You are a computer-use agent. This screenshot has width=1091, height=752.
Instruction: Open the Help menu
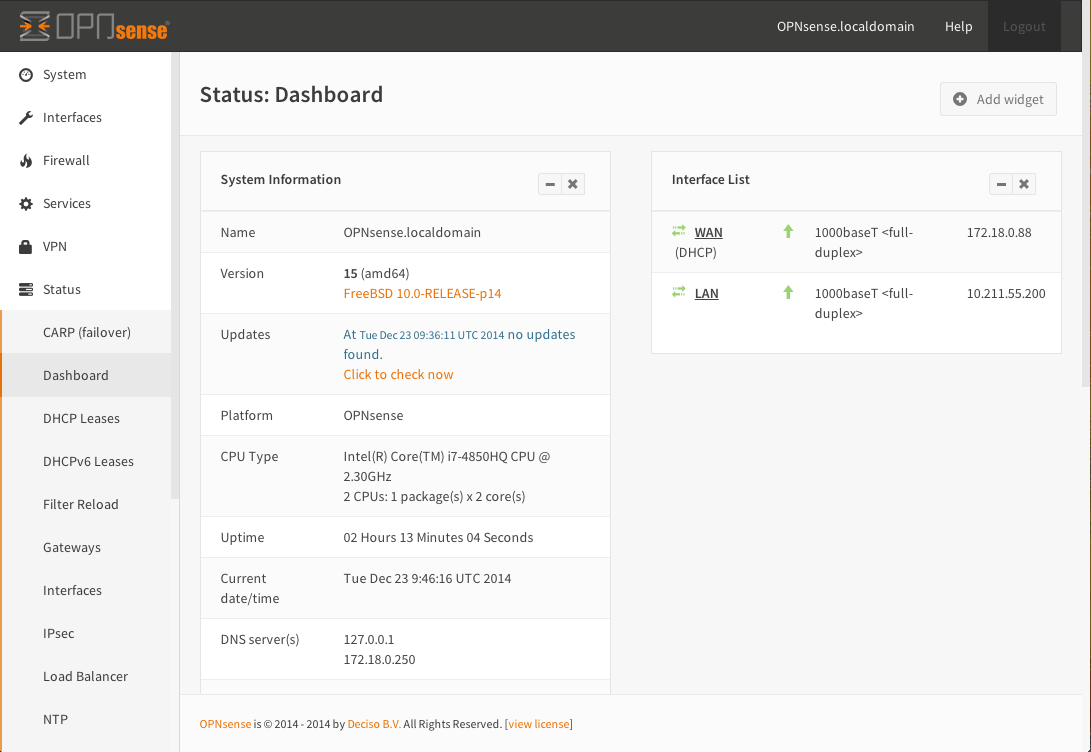pos(958,26)
